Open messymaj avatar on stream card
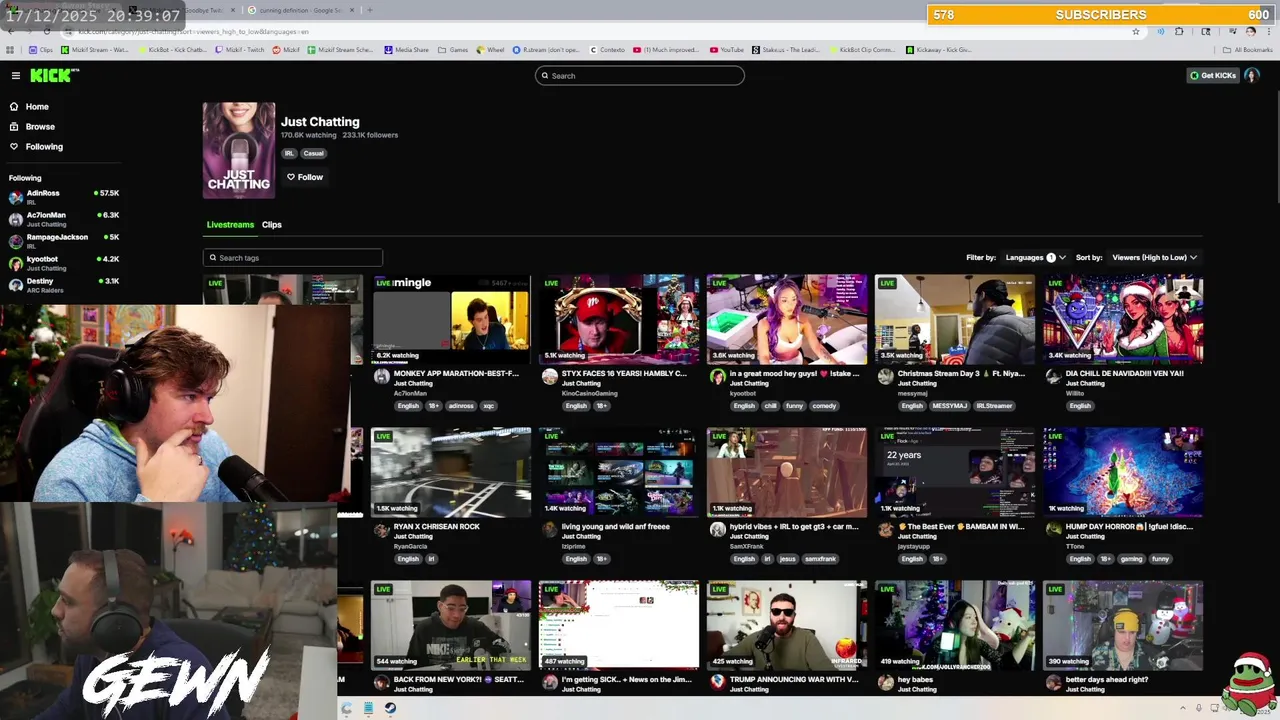 tap(885, 376)
